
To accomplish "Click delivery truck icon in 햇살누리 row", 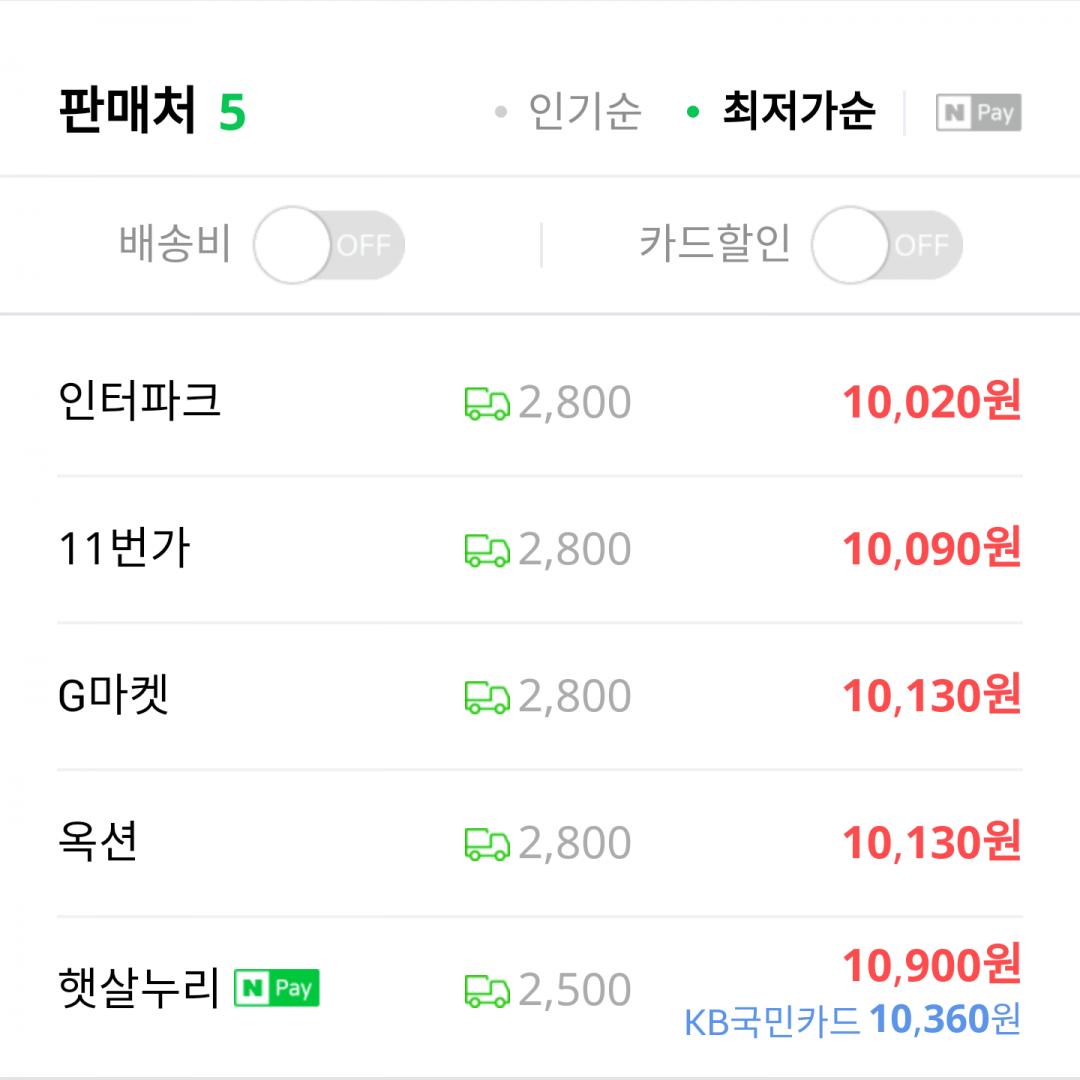I will (487, 991).
